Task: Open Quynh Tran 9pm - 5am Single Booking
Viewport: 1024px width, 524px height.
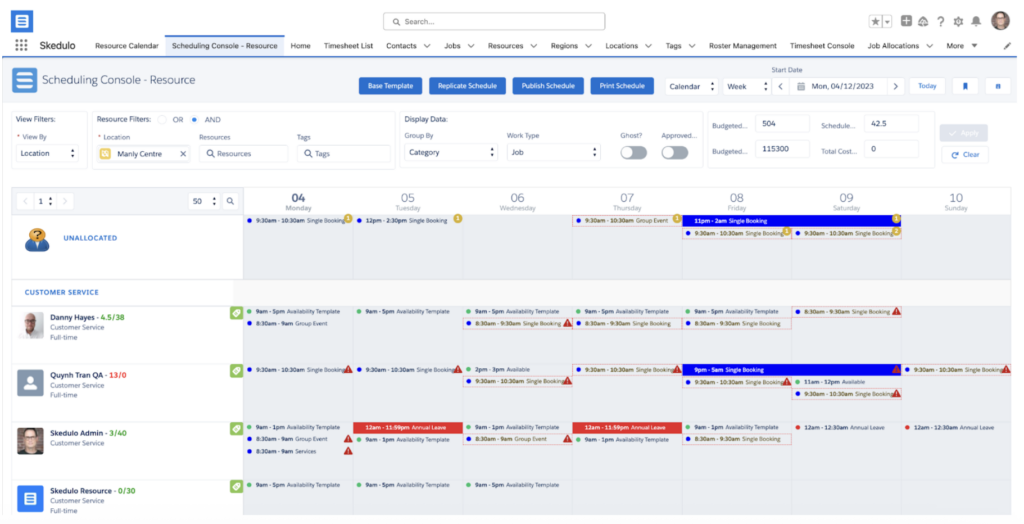Action: pyautogui.click(x=792, y=370)
